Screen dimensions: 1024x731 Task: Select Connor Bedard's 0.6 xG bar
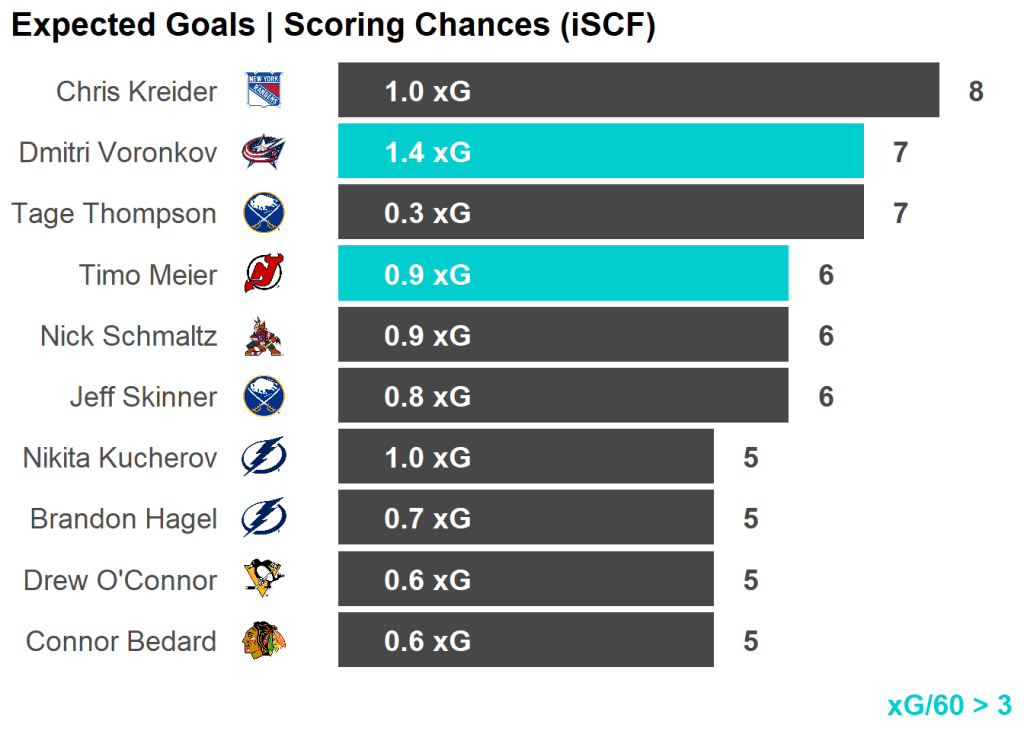525,641
